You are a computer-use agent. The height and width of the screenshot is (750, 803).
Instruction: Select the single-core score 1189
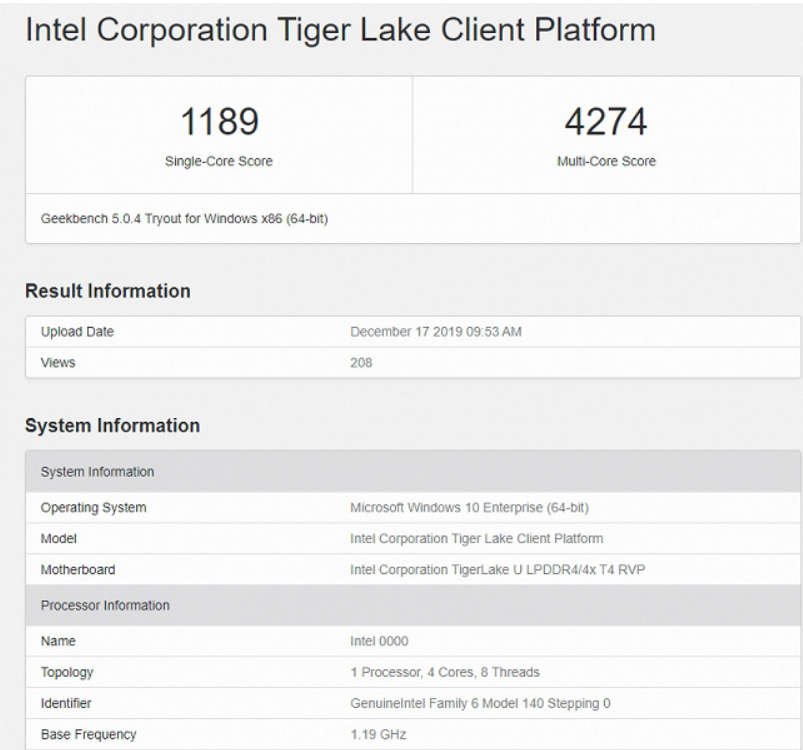click(219, 122)
